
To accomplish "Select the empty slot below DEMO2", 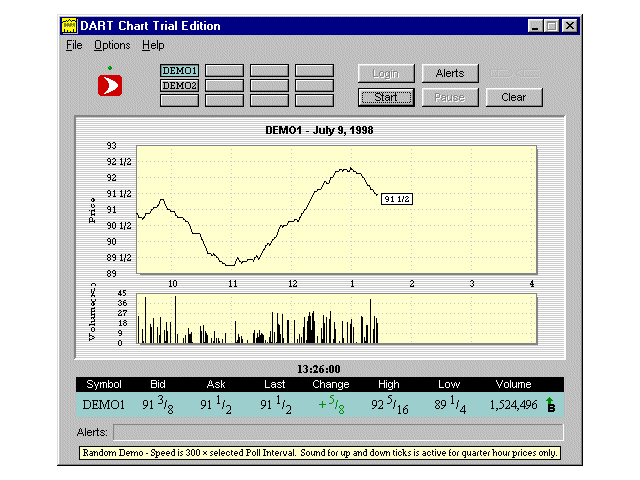I will click(x=180, y=100).
